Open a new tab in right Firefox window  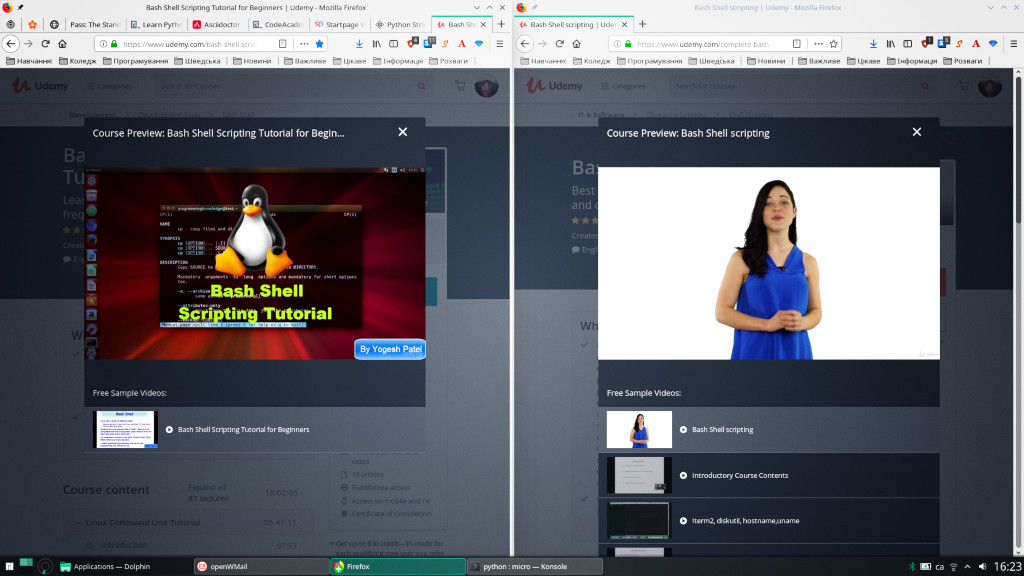[643, 24]
